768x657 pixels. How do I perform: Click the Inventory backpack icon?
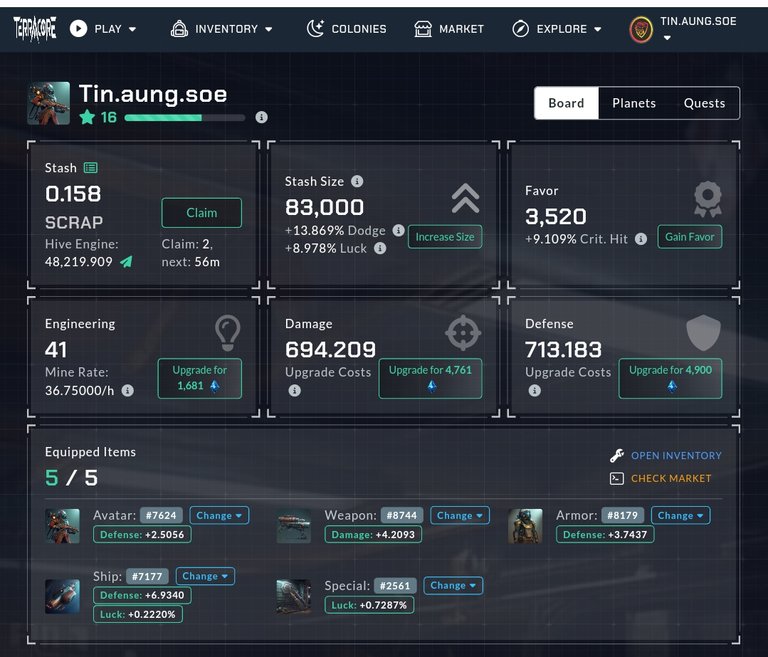pyautogui.click(x=179, y=29)
